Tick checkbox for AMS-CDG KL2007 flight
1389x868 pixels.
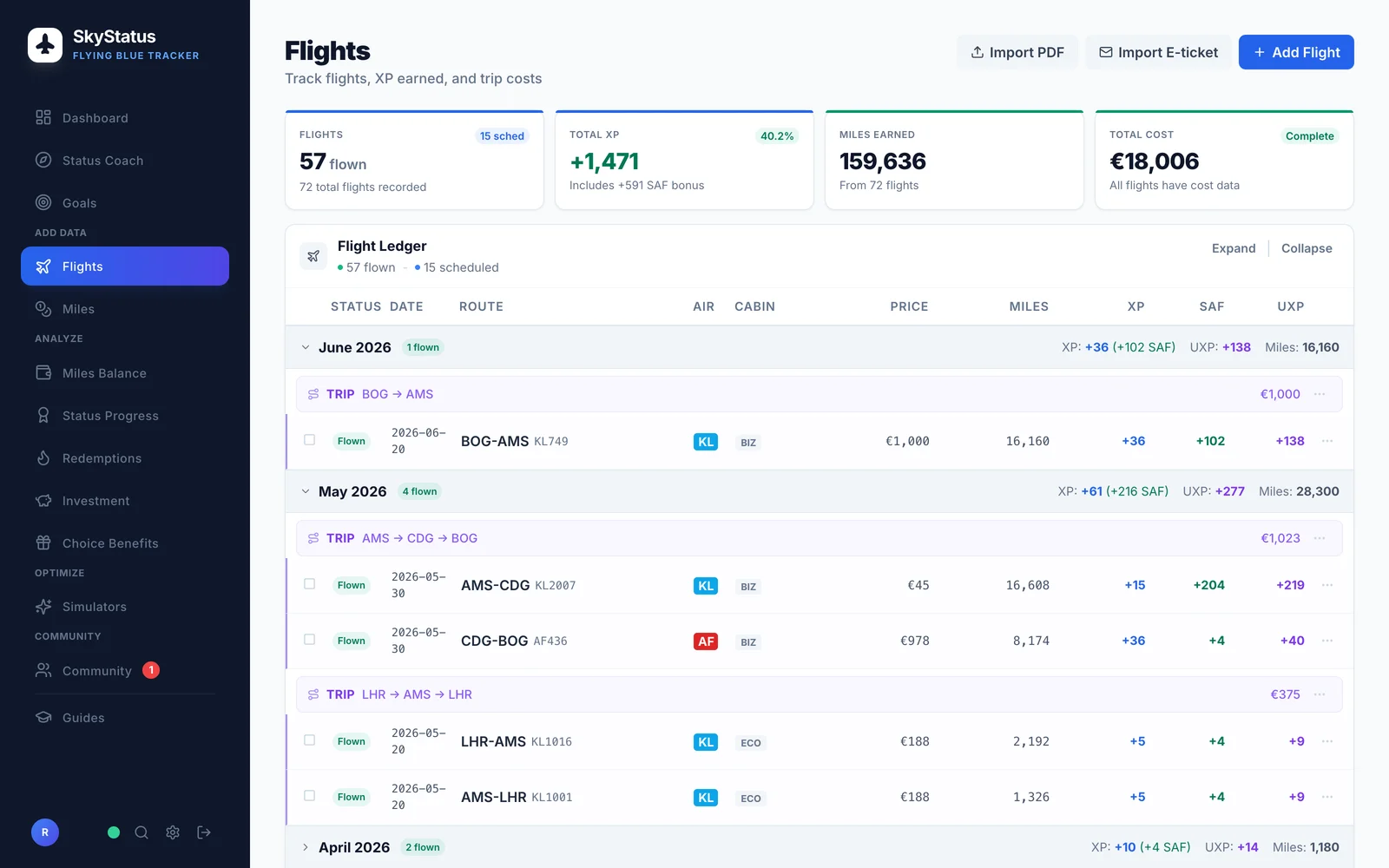[309, 584]
